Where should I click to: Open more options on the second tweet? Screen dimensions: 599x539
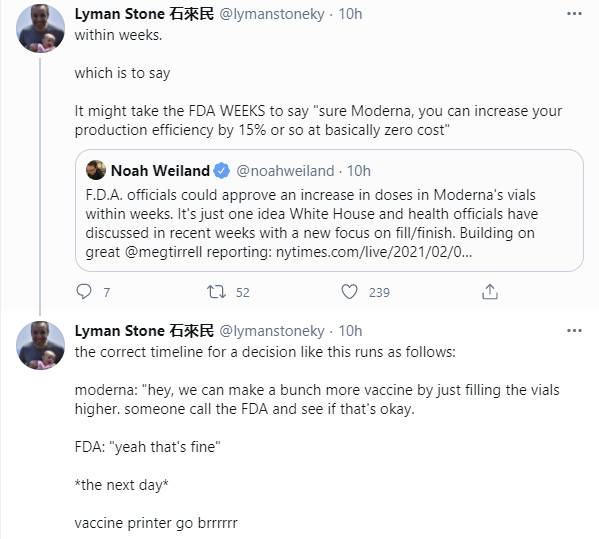[x=574, y=331]
